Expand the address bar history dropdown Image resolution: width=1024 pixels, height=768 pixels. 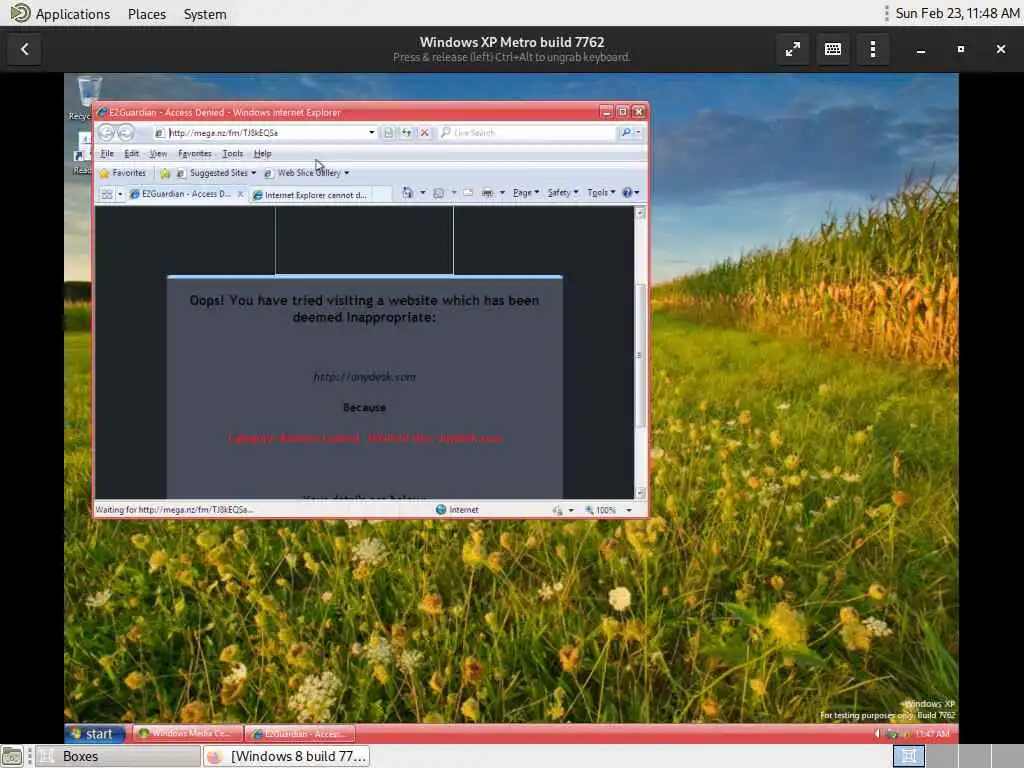372,133
